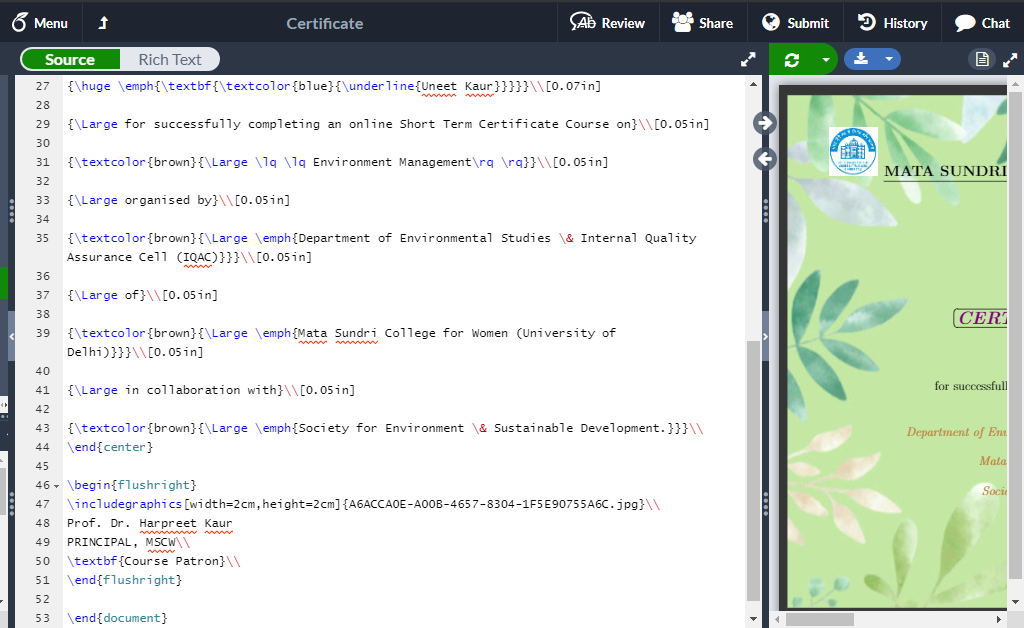The width and height of the screenshot is (1024, 628).
Task: Click the editor vertical scrollbar thumb
Action: pyautogui.click(x=753, y=470)
